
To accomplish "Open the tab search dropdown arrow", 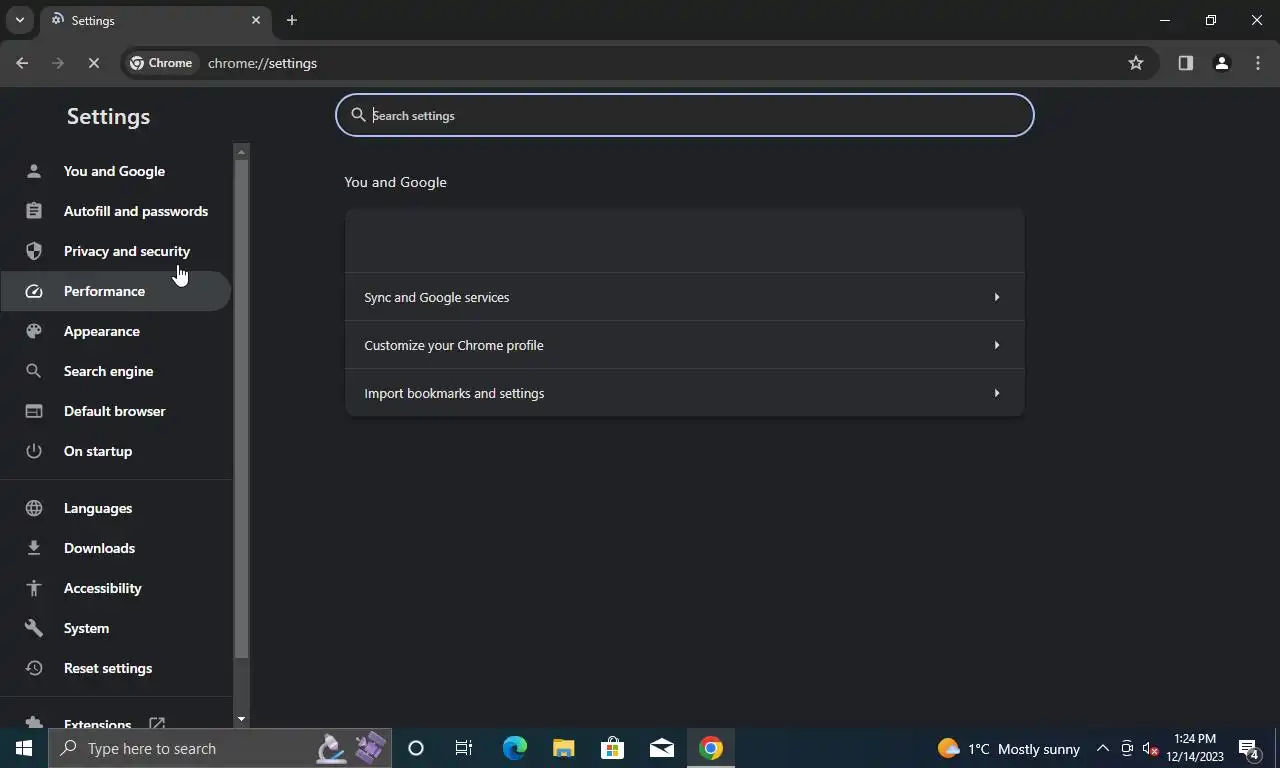I will coord(19,20).
